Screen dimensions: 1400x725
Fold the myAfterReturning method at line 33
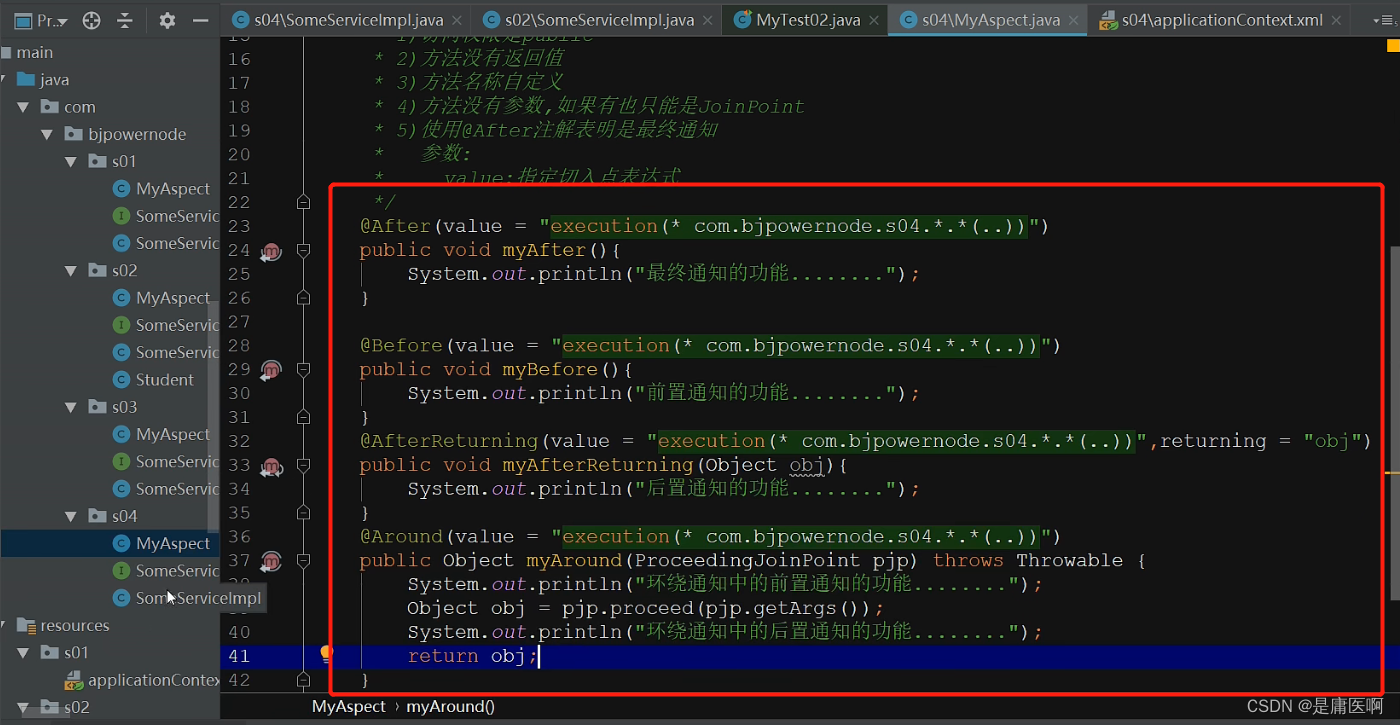point(304,465)
